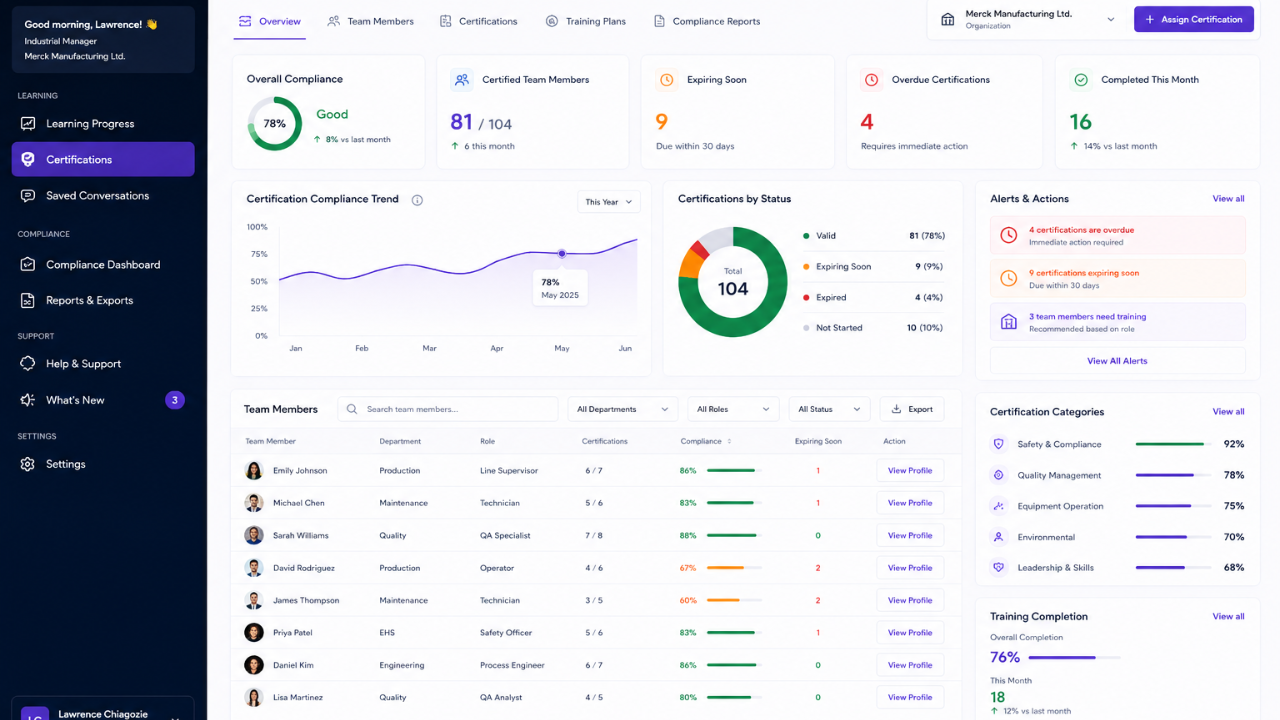Click the Learning Progress chart icon
The width and height of the screenshot is (1280, 720).
28,124
